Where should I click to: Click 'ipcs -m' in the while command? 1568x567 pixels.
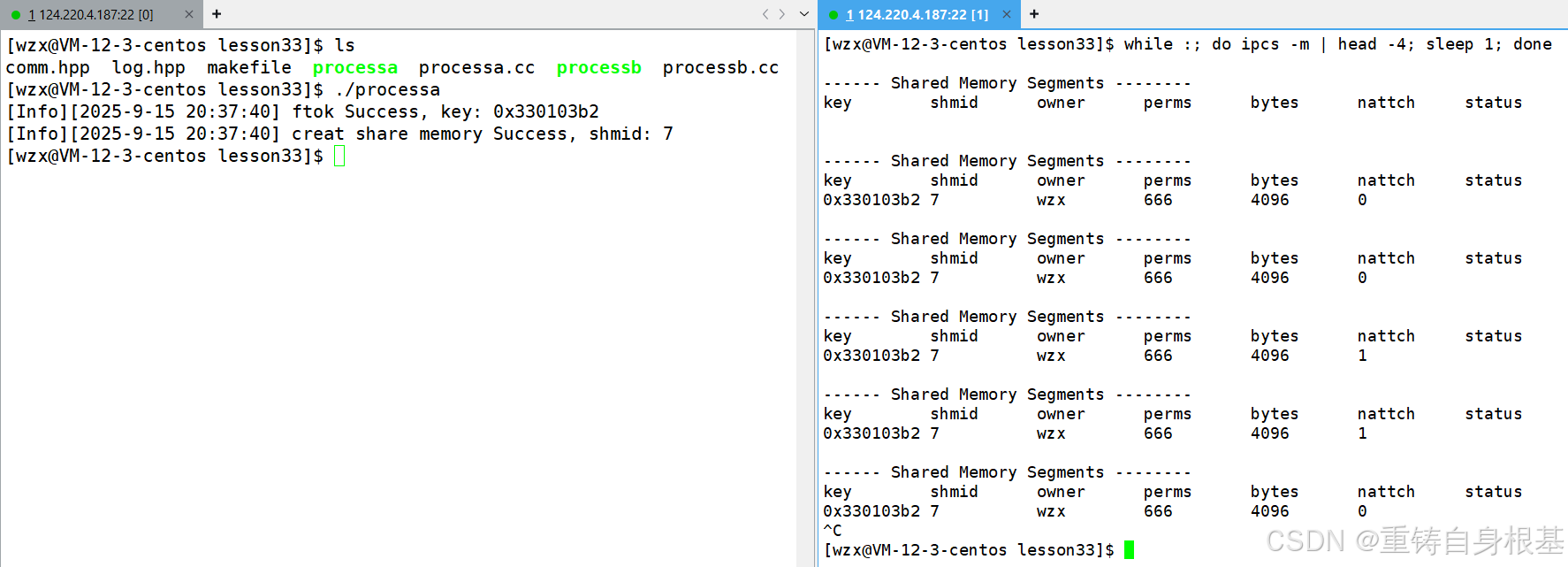1276,44
